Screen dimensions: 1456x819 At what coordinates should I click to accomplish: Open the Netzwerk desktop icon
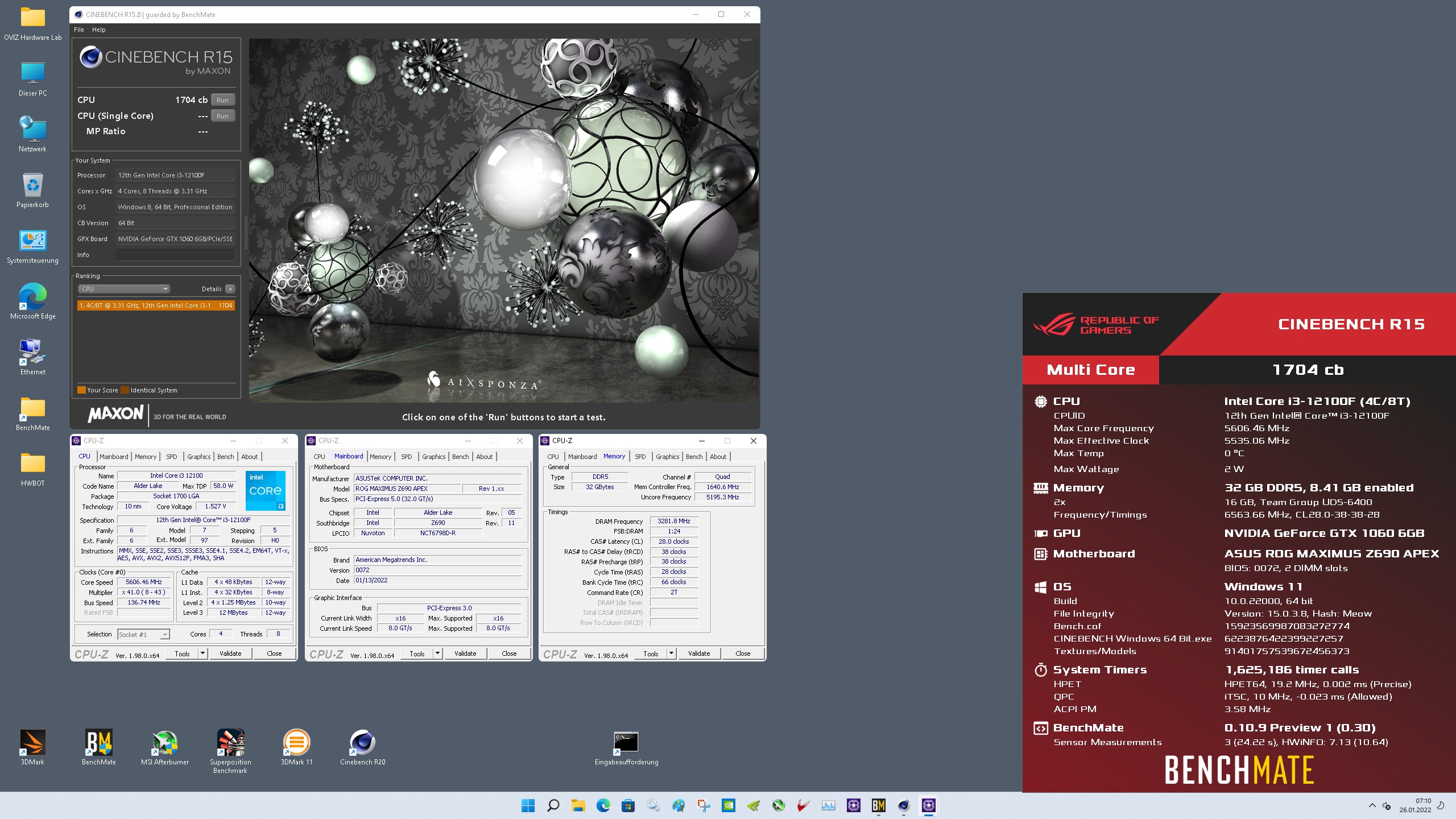click(32, 135)
